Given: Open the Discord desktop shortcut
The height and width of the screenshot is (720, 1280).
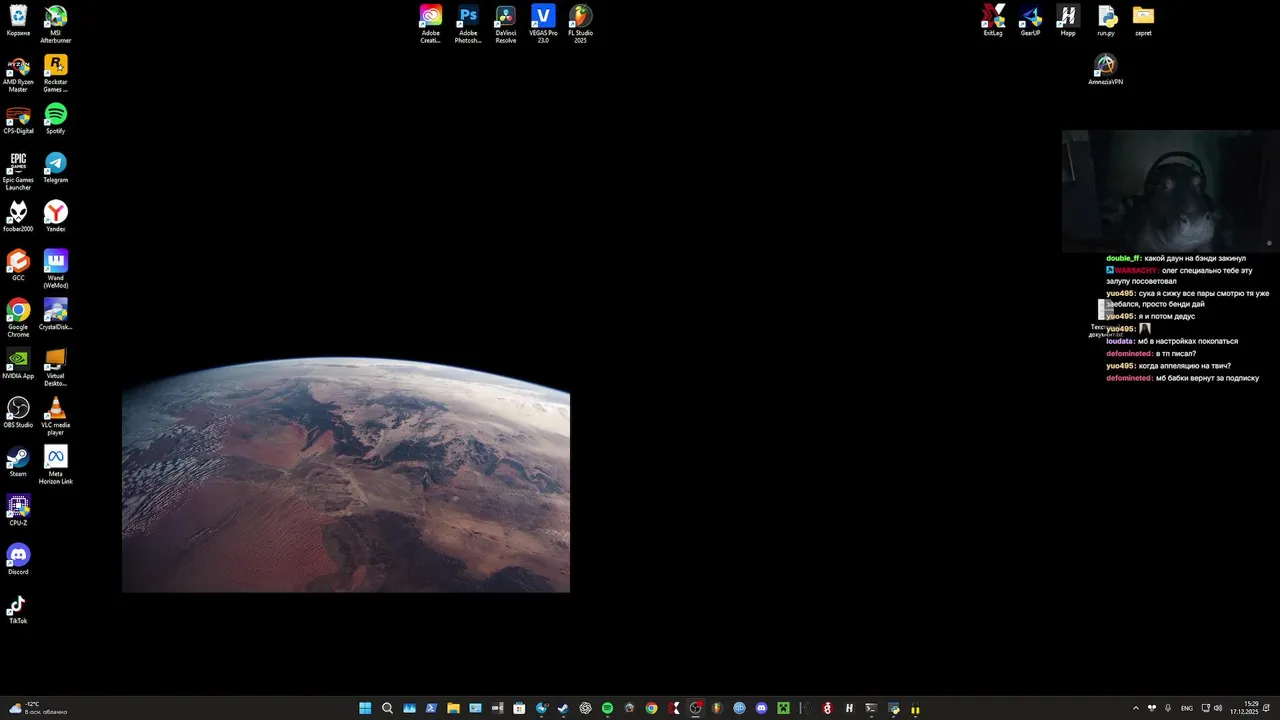Looking at the screenshot, I should point(18,560).
